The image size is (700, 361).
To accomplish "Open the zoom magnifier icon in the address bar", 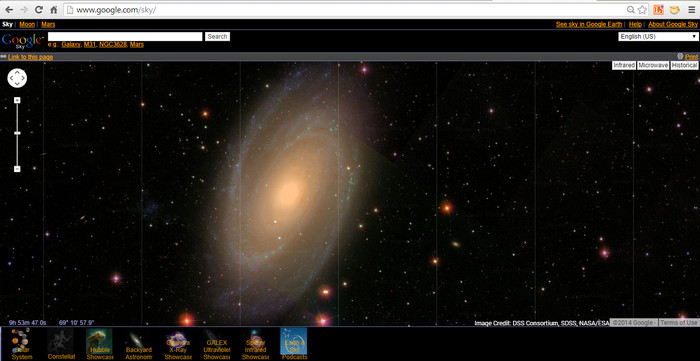I will (x=630, y=10).
